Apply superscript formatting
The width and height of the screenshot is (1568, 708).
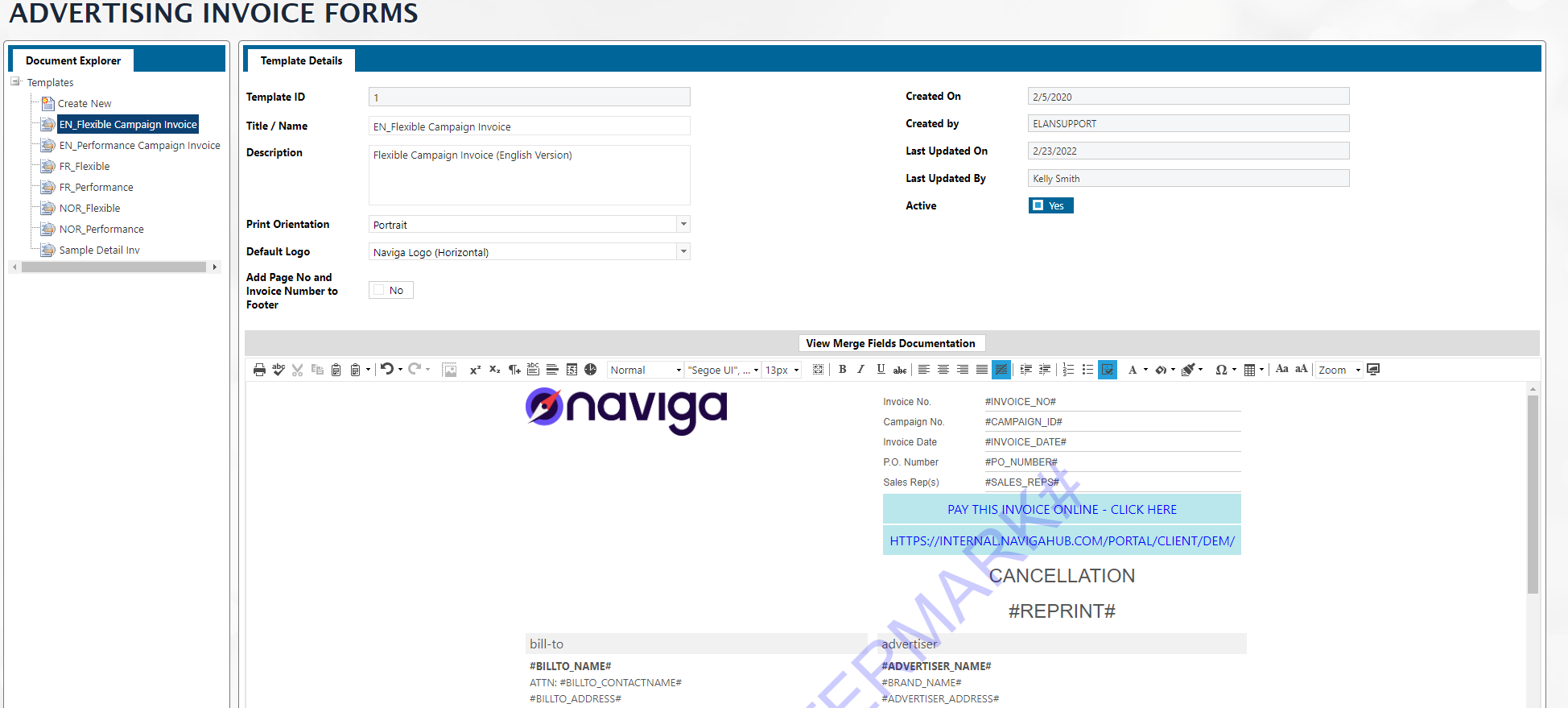[x=475, y=370]
